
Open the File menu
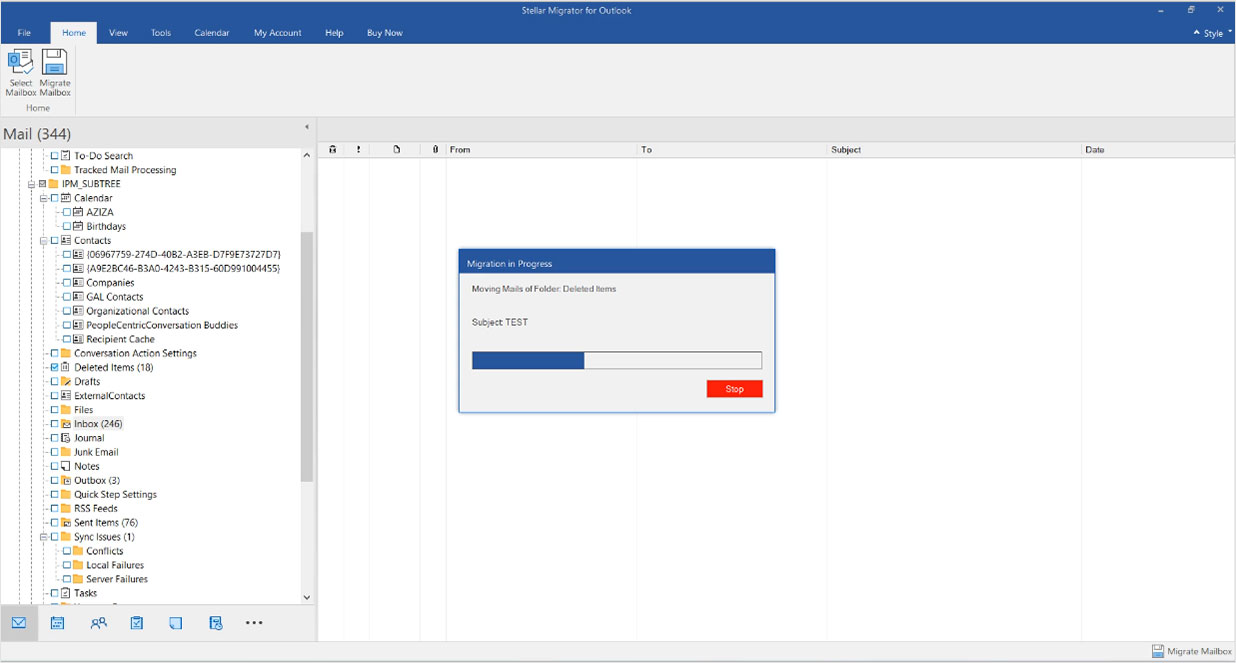24,33
